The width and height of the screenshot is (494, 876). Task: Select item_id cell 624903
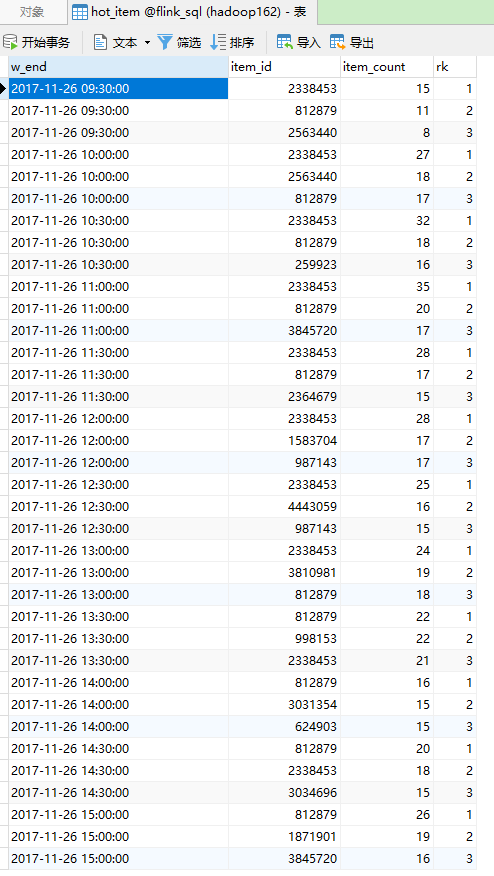tap(284, 727)
